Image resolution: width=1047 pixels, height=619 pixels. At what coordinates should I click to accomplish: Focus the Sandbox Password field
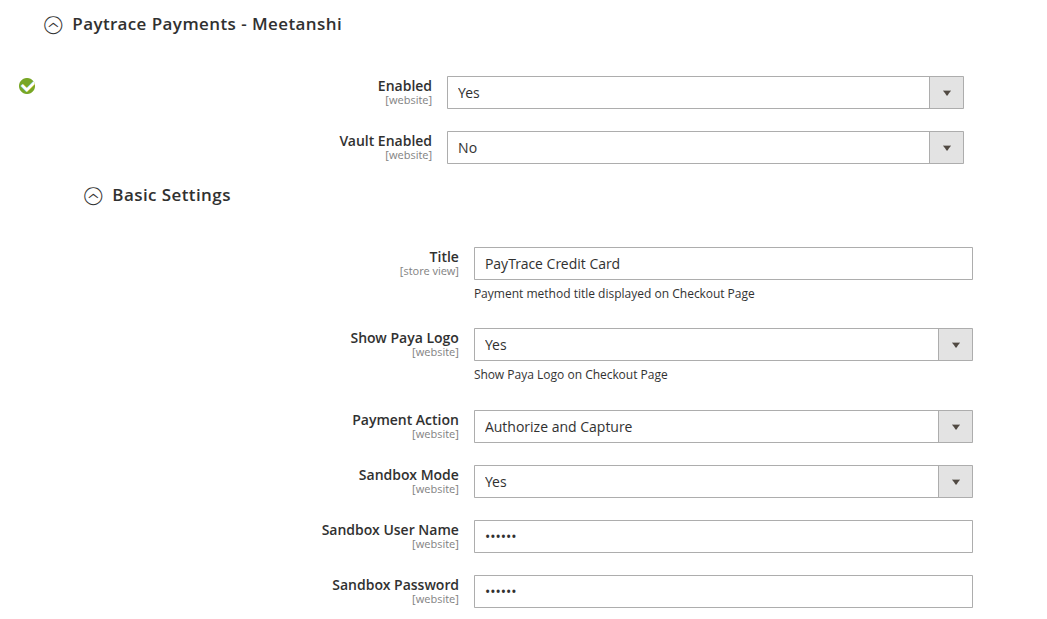pyautogui.click(x=723, y=592)
